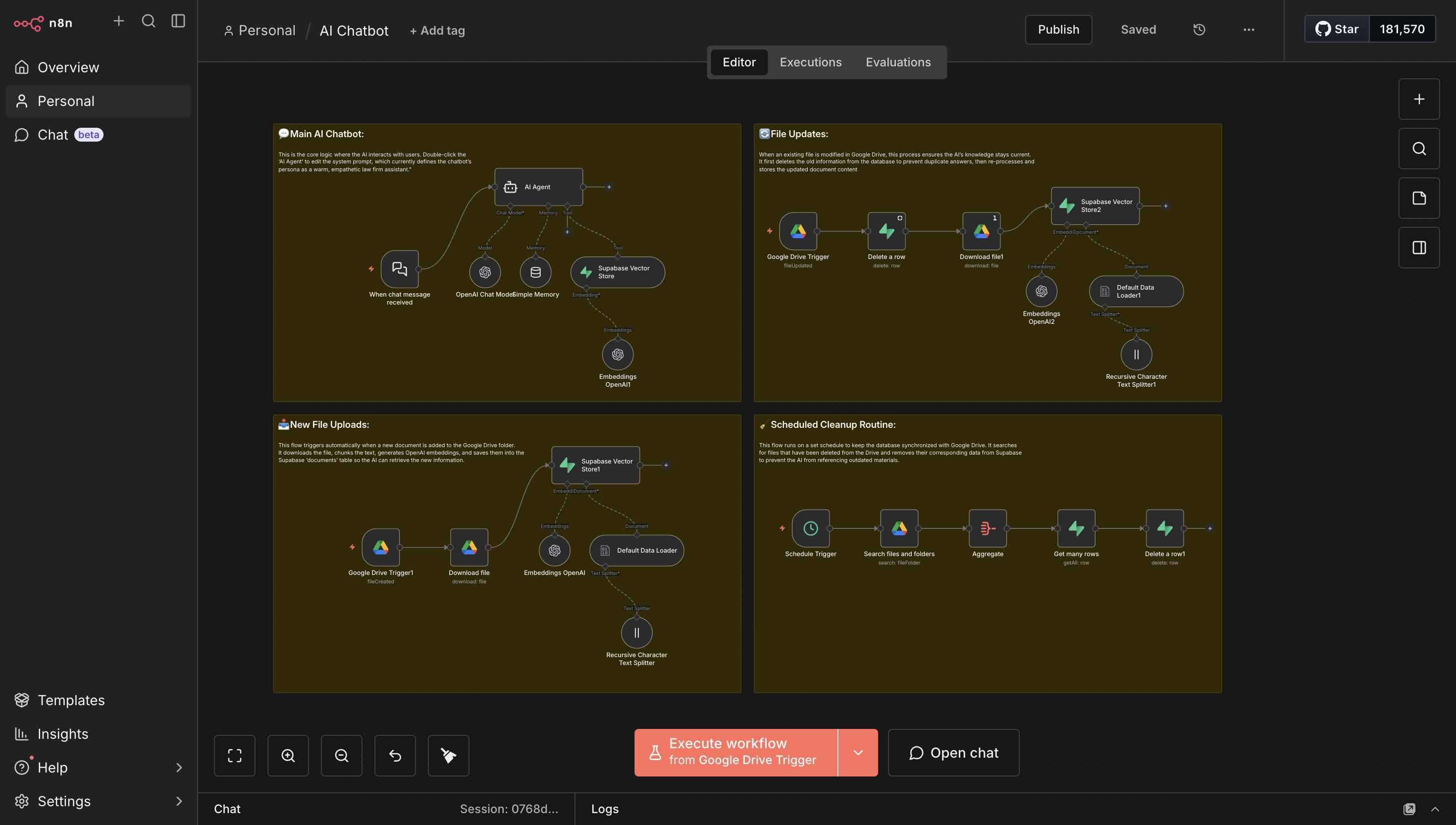Publish the AI Chatbot workflow
This screenshot has height=825, width=1456.
(1058, 29)
